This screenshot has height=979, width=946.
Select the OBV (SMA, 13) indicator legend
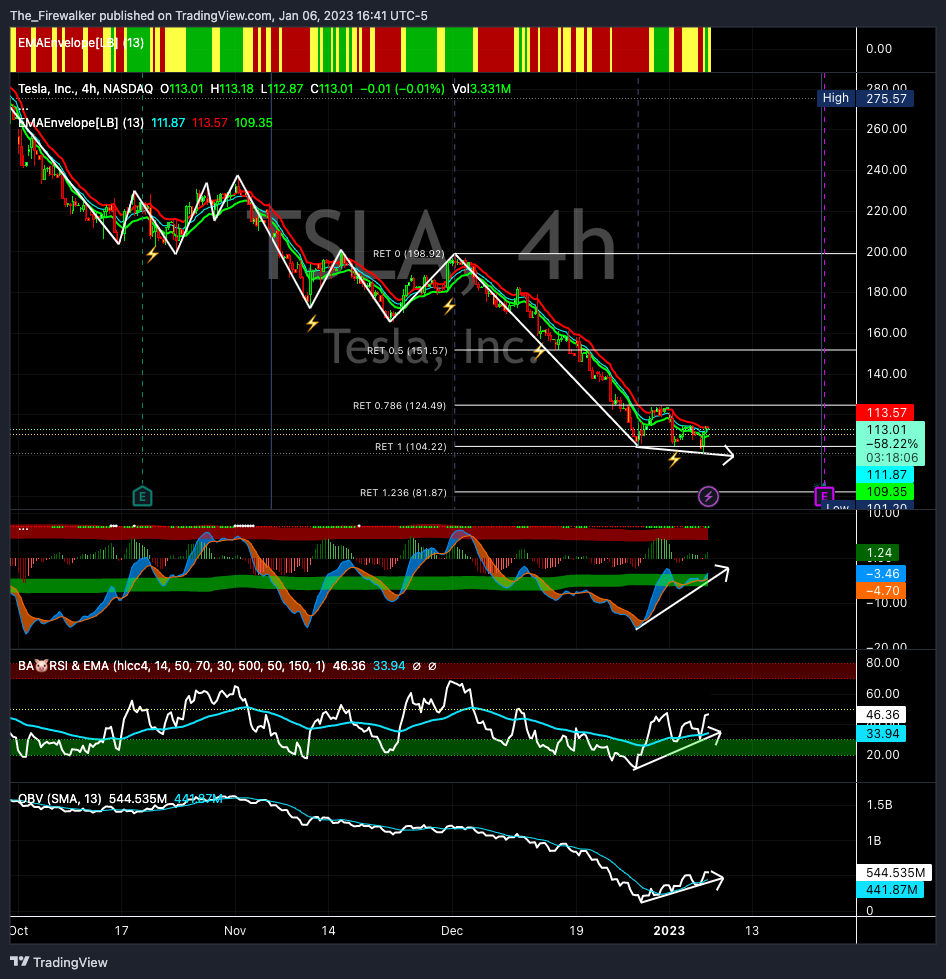point(60,799)
